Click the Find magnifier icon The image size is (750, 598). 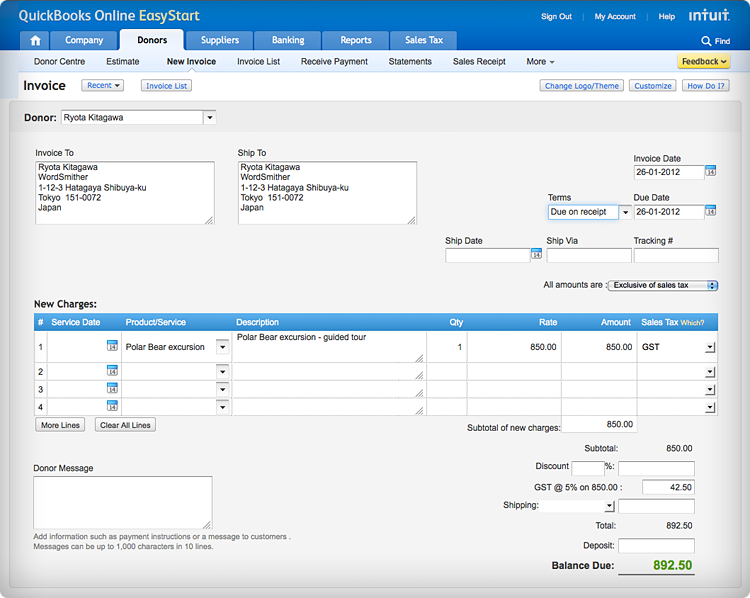tap(706, 41)
